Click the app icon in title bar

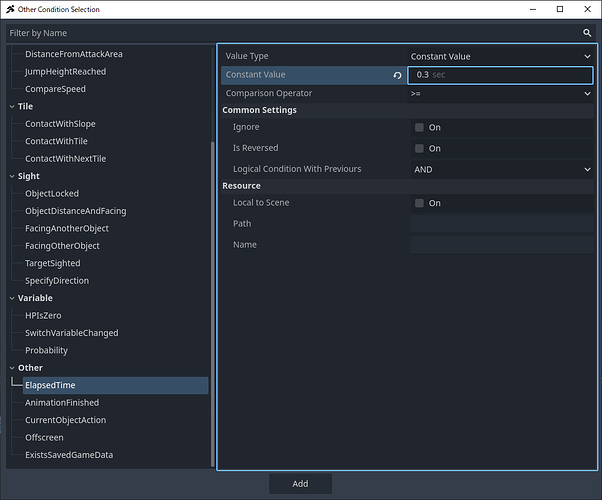point(9,9)
